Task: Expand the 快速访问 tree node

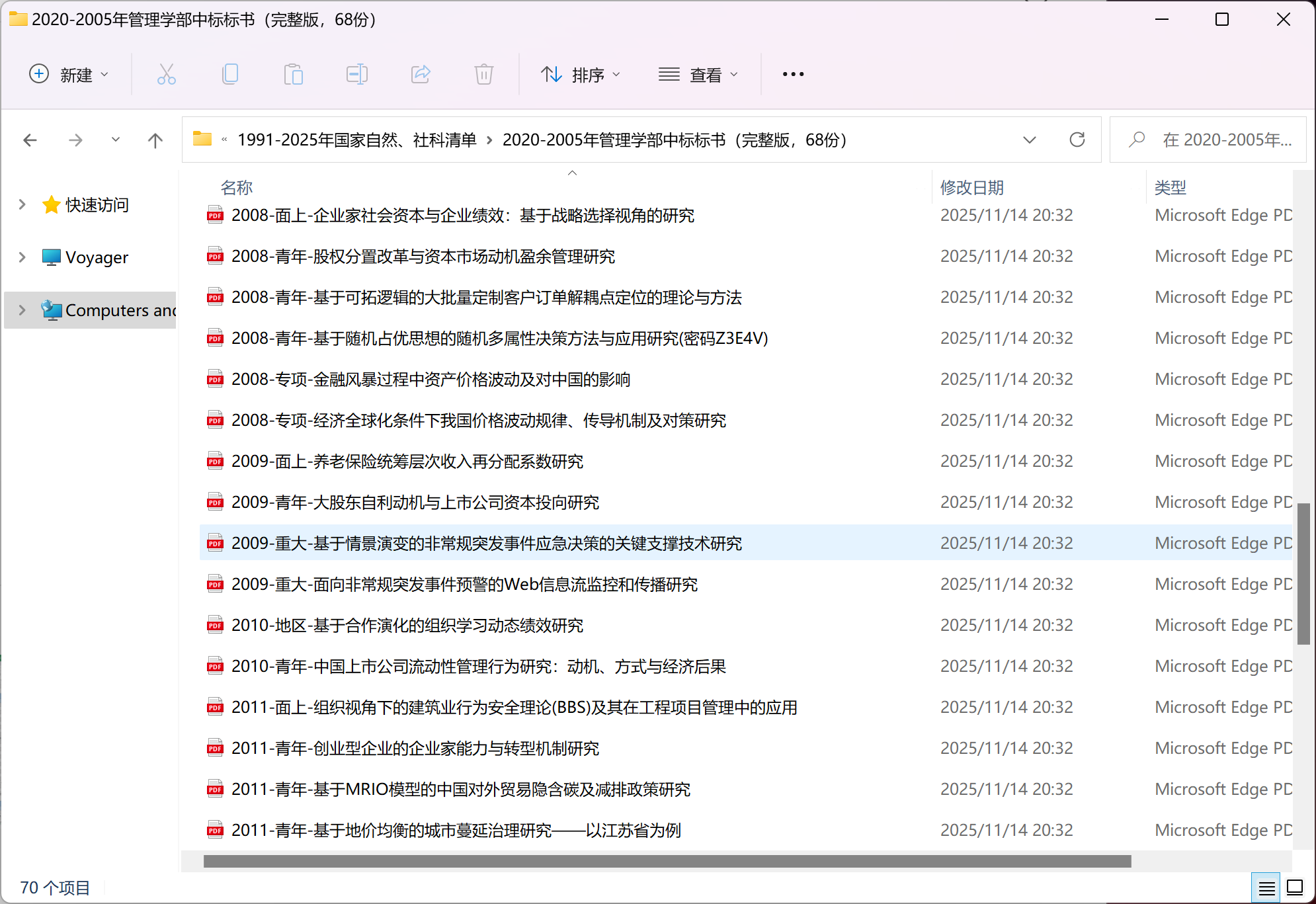Action: coord(22,204)
